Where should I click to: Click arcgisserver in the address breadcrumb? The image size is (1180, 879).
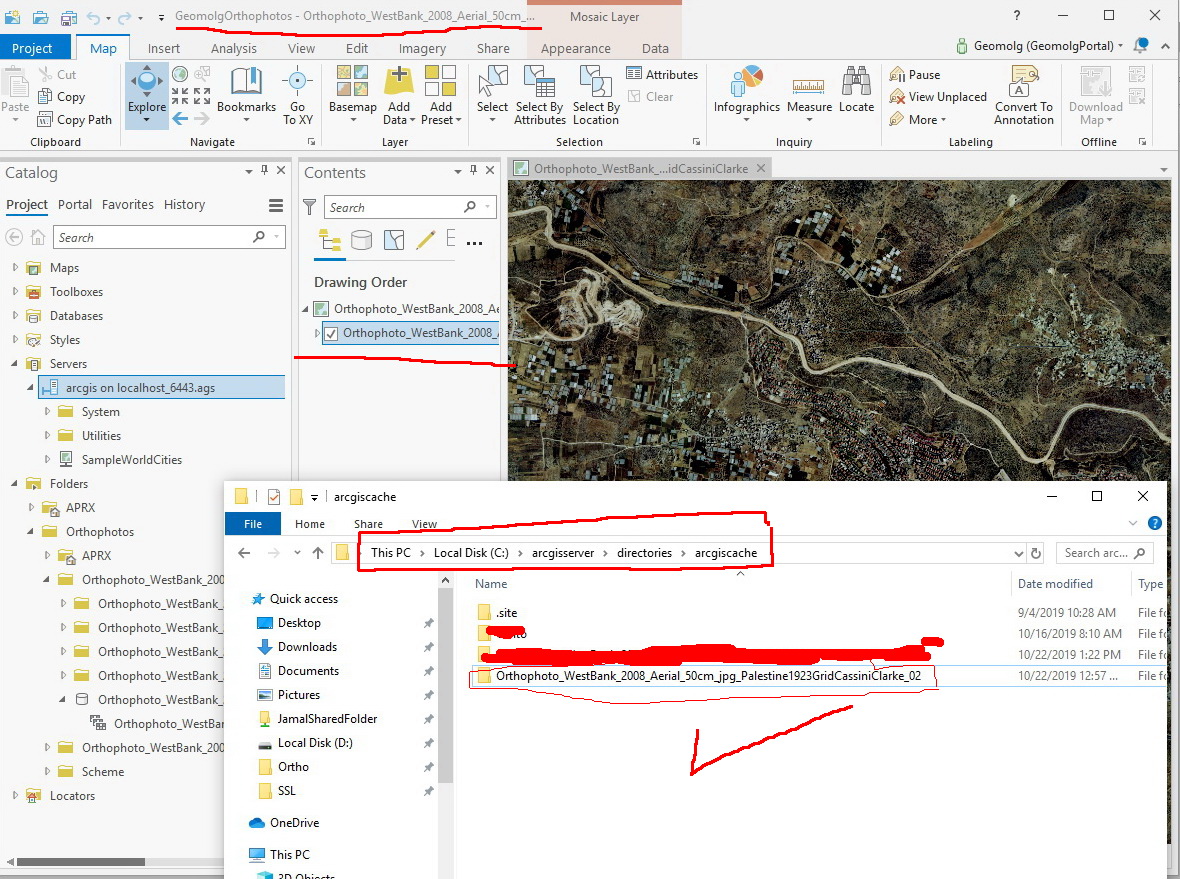pyautogui.click(x=563, y=552)
